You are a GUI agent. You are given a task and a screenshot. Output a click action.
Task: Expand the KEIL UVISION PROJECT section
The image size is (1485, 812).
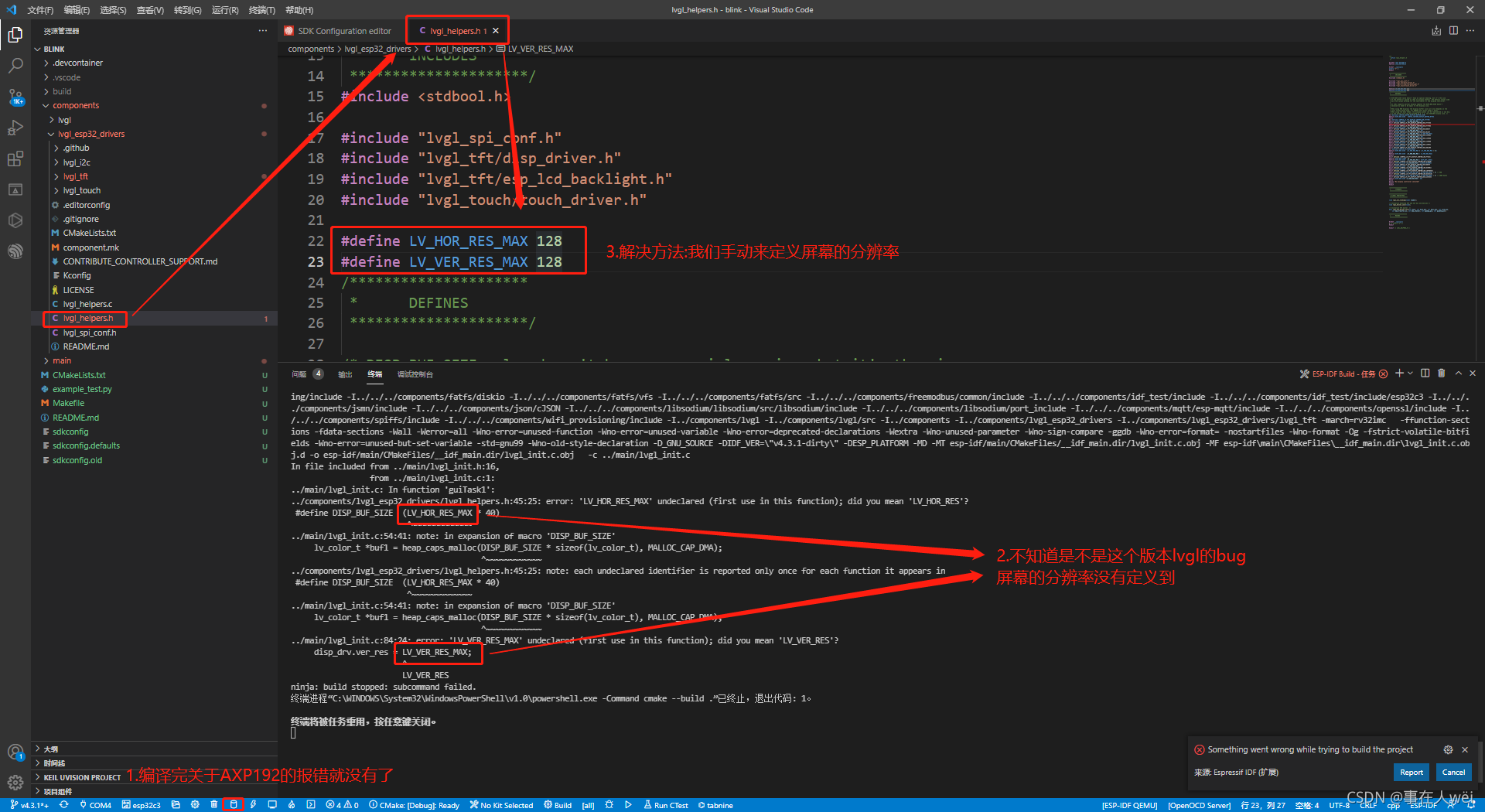[82, 777]
